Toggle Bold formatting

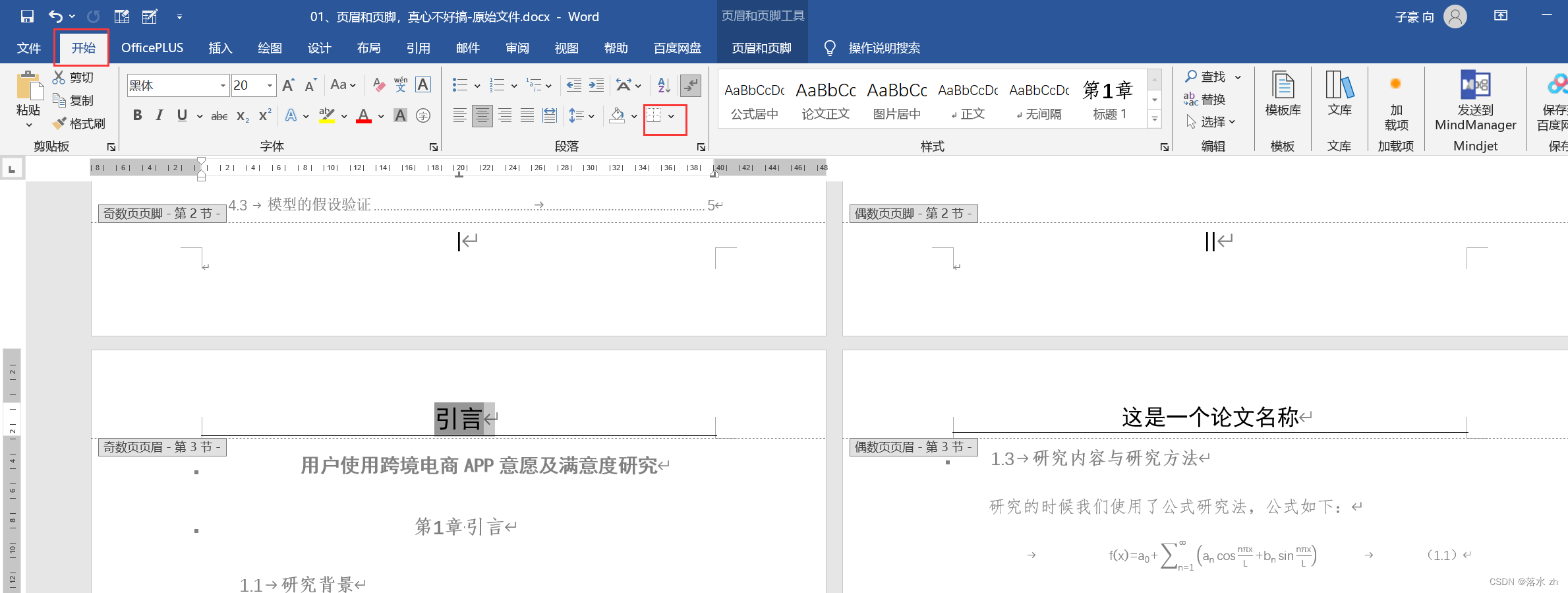pos(137,115)
